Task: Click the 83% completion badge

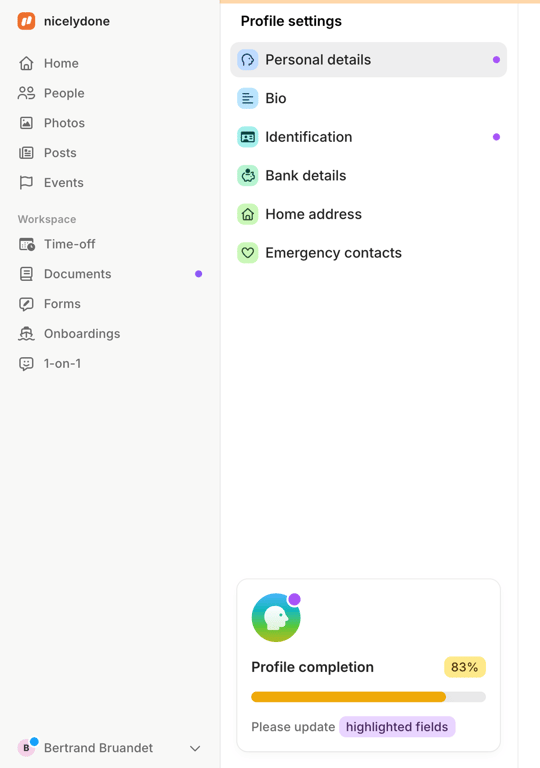Action: tap(465, 667)
